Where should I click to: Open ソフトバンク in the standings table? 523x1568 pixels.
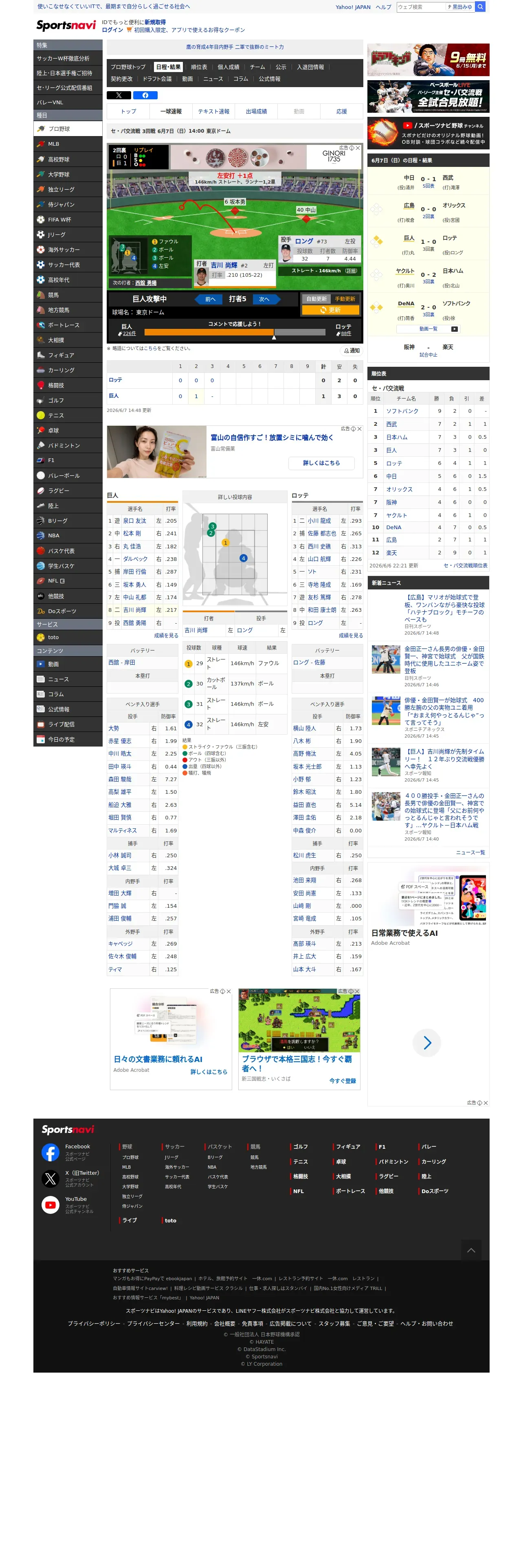pyautogui.click(x=402, y=411)
